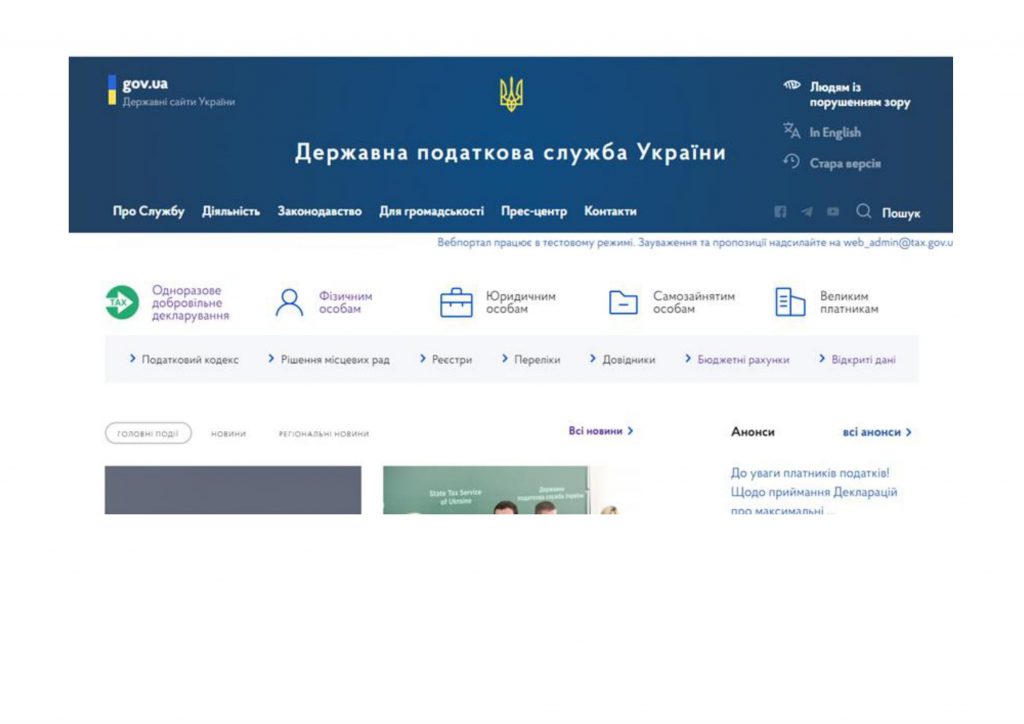The image size is (1024, 724).
Task: Open Великим платникам section
Action: pos(849,302)
